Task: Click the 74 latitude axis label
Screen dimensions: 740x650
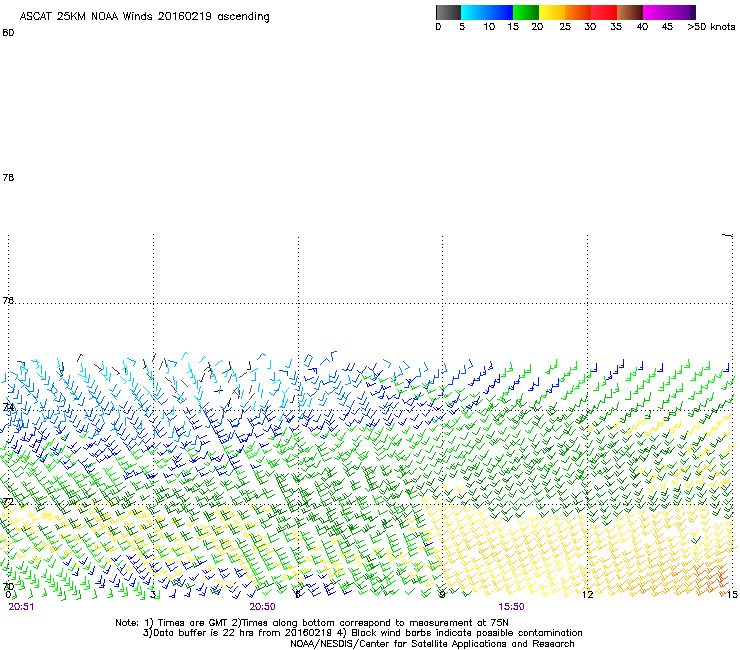Action: [x=8, y=407]
